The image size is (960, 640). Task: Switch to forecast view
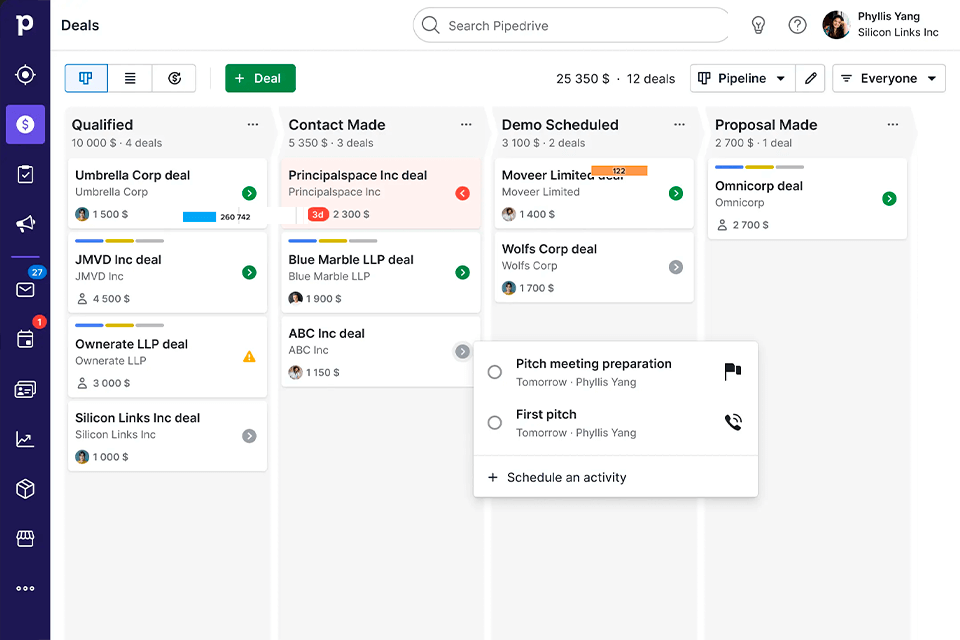pos(174,78)
